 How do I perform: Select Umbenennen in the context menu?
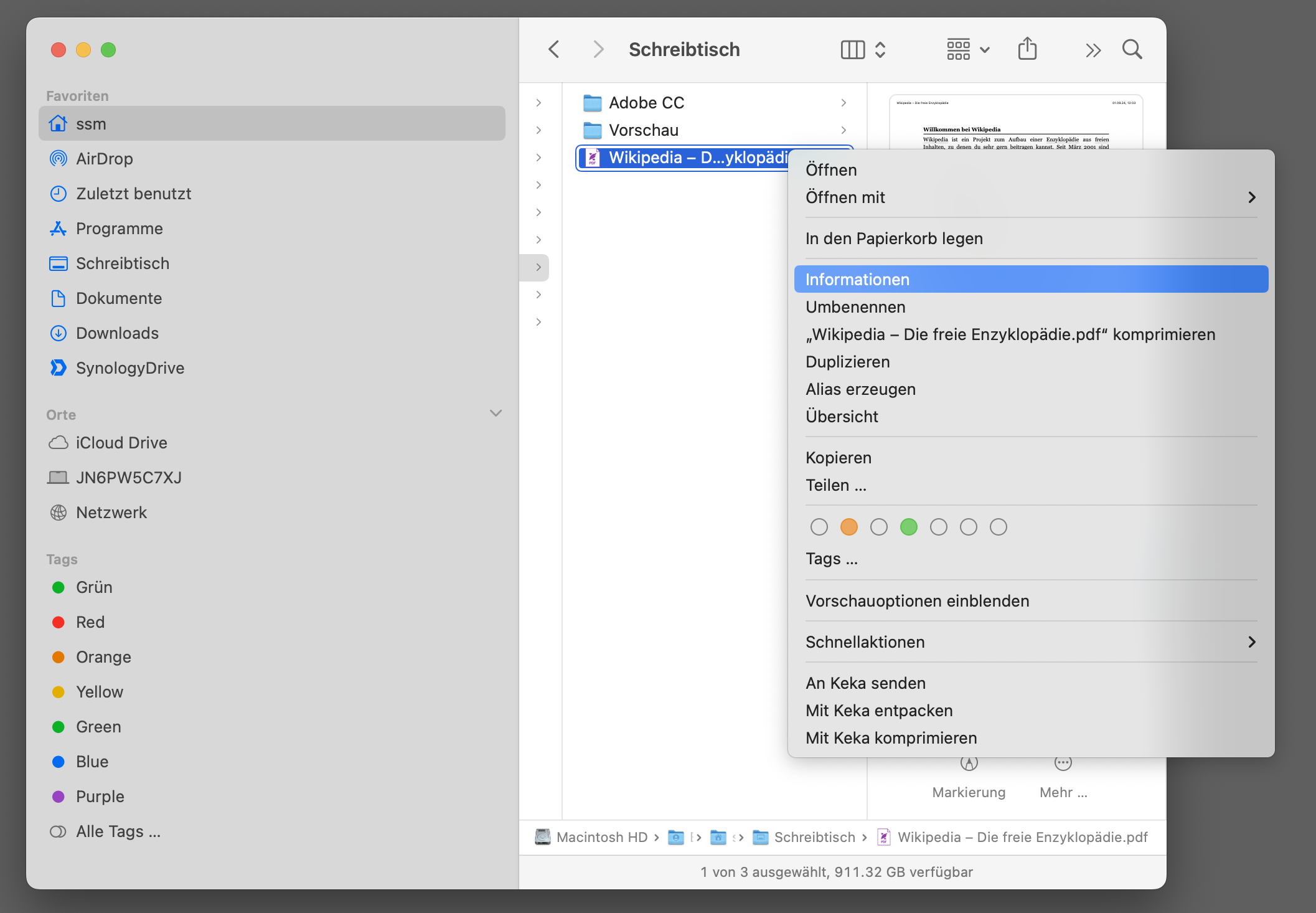pyautogui.click(x=855, y=307)
